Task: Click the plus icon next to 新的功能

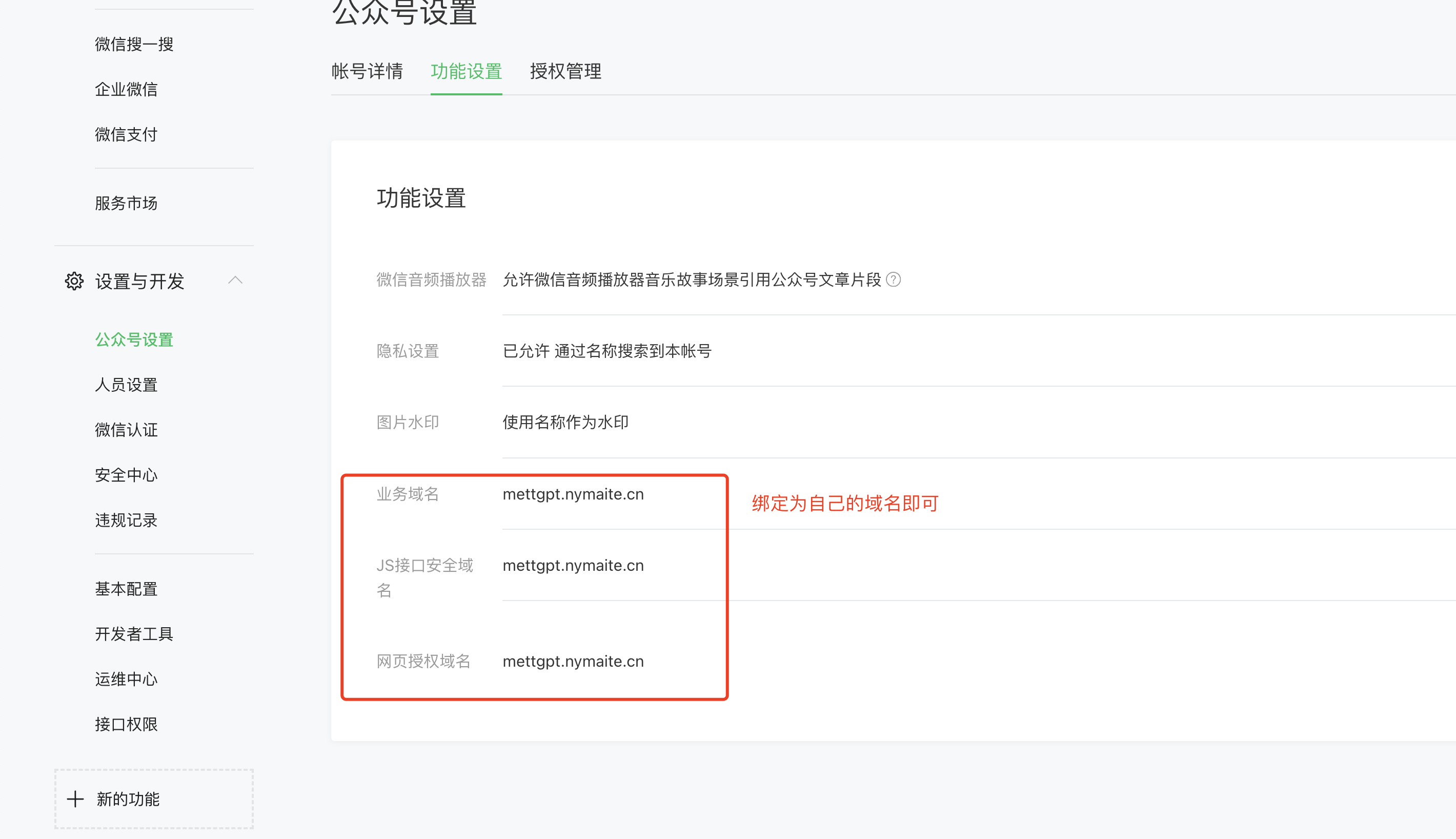Action: (x=75, y=798)
